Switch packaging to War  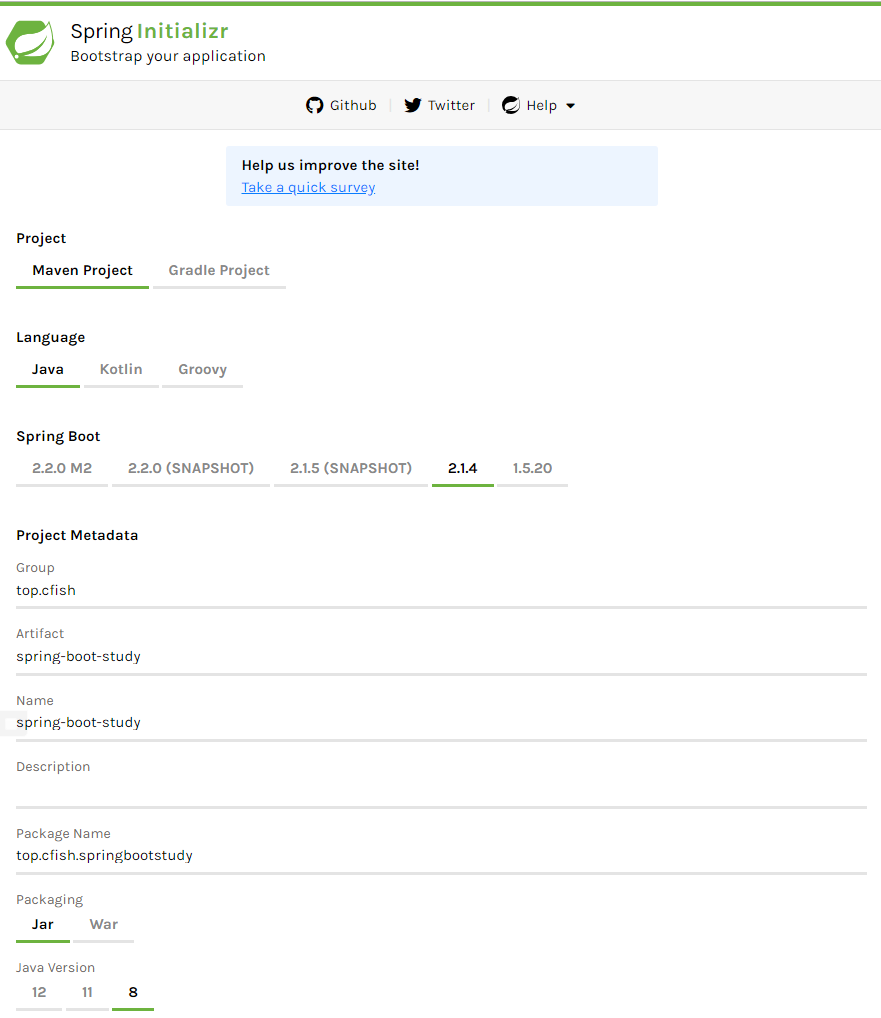(x=104, y=925)
